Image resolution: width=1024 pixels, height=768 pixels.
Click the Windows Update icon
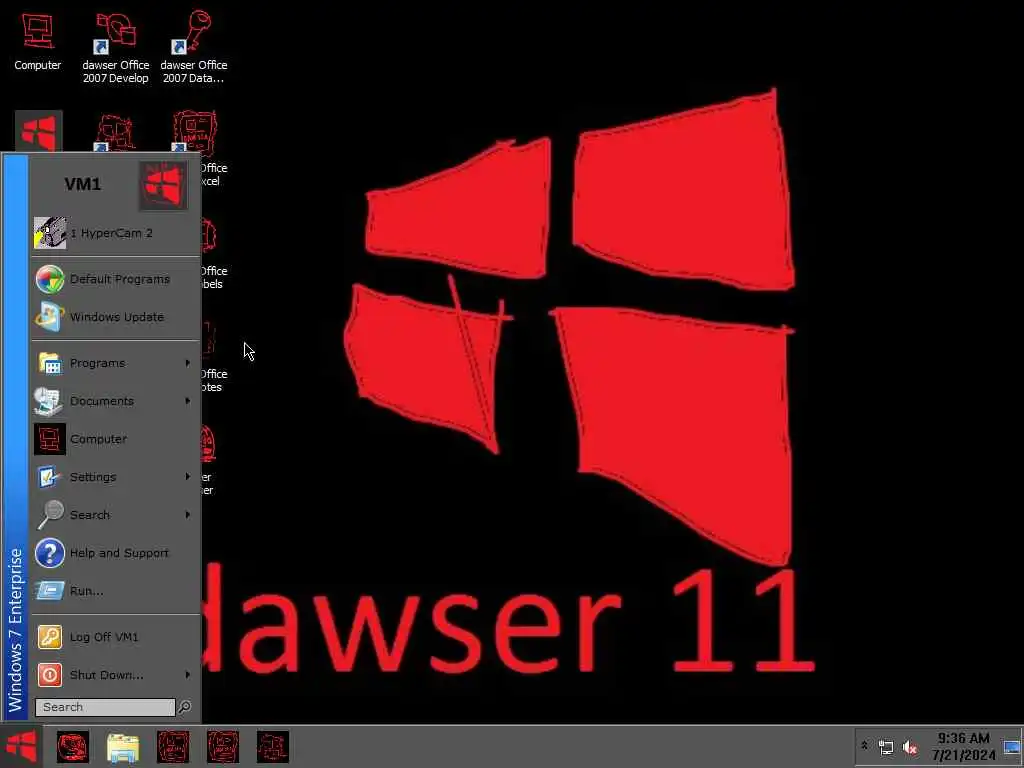pos(50,317)
